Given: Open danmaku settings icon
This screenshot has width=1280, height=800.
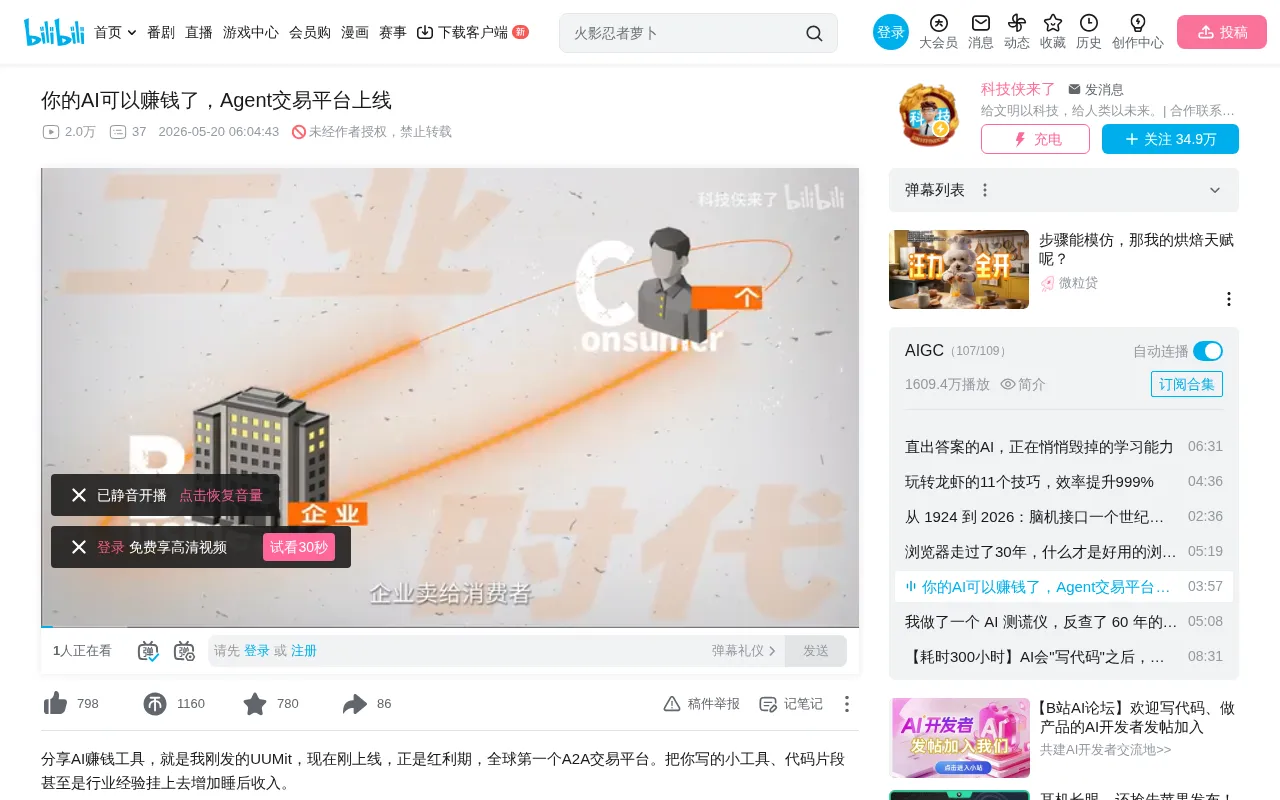Looking at the screenshot, I should click(184, 651).
